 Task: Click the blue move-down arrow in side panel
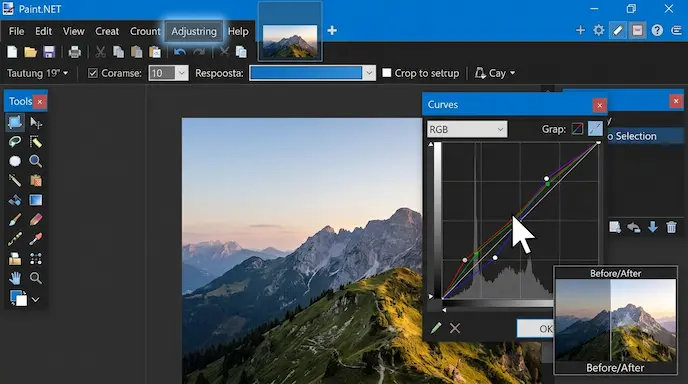coord(652,227)
